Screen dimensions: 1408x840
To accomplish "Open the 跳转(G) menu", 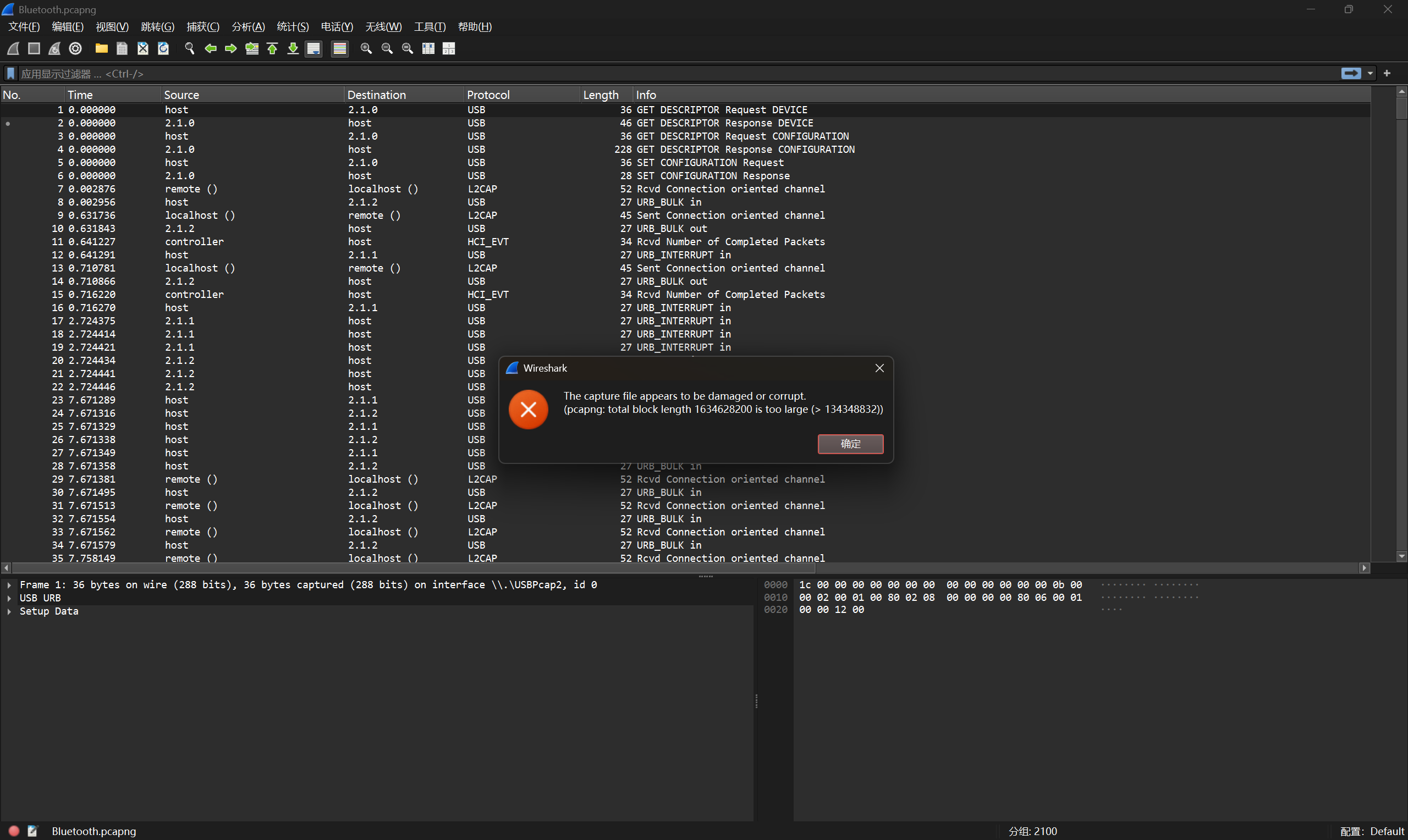I will (x=157, y=26).
